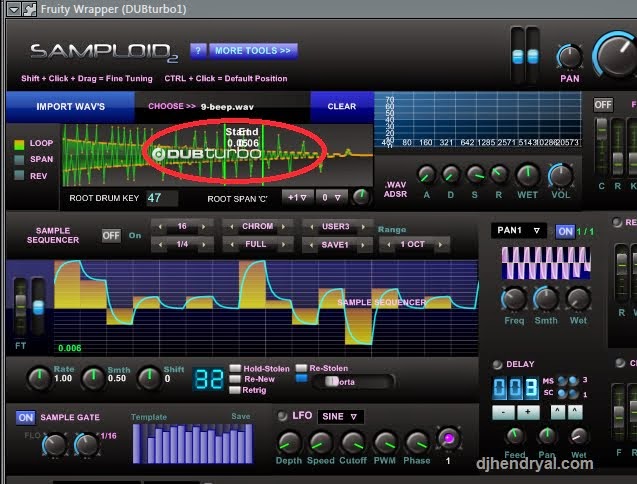Click the ADSR WET knob

pyautogui.click(x=527, y=175)
